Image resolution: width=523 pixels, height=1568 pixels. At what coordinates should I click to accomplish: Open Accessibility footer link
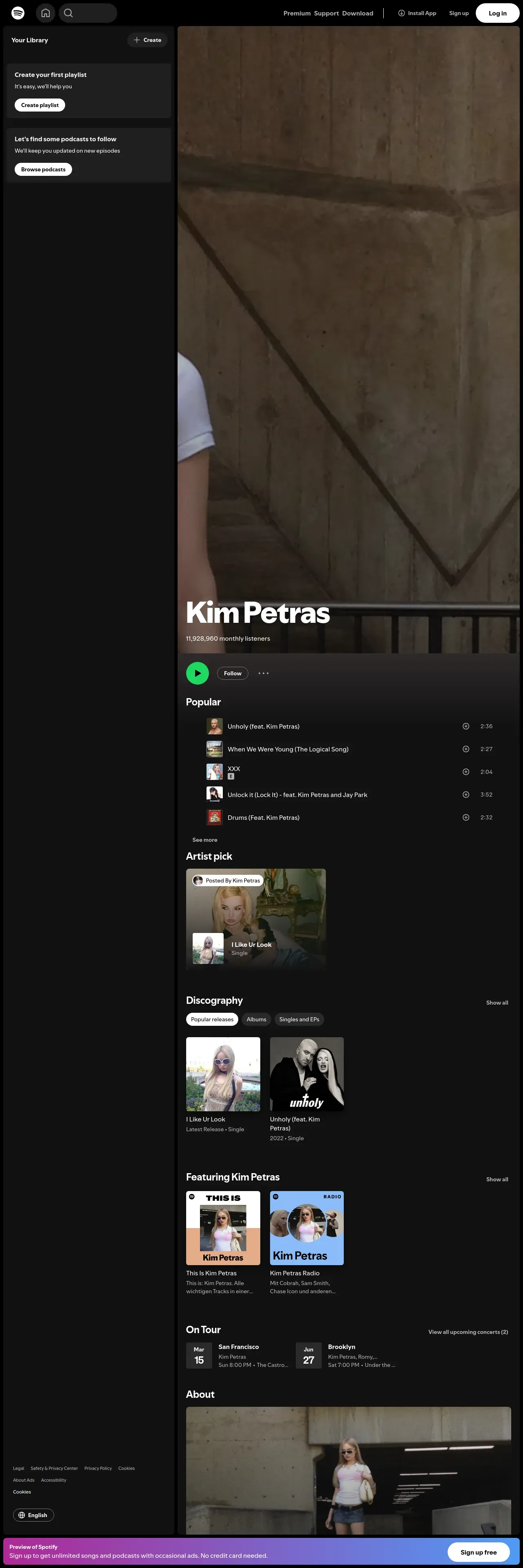[x=54, y=1480]
